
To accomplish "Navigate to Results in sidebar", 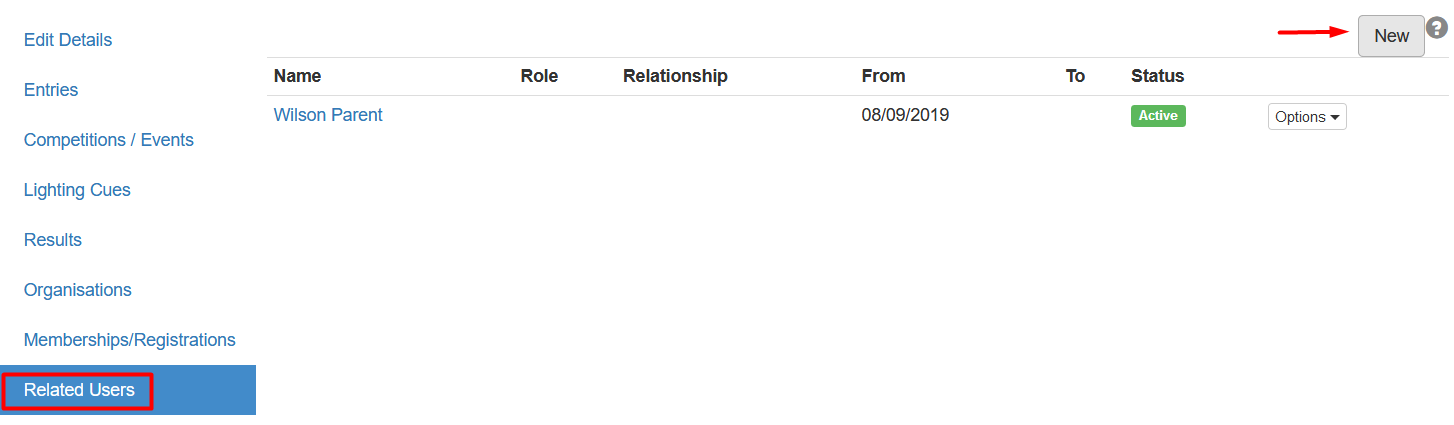I will click(53, 240).
